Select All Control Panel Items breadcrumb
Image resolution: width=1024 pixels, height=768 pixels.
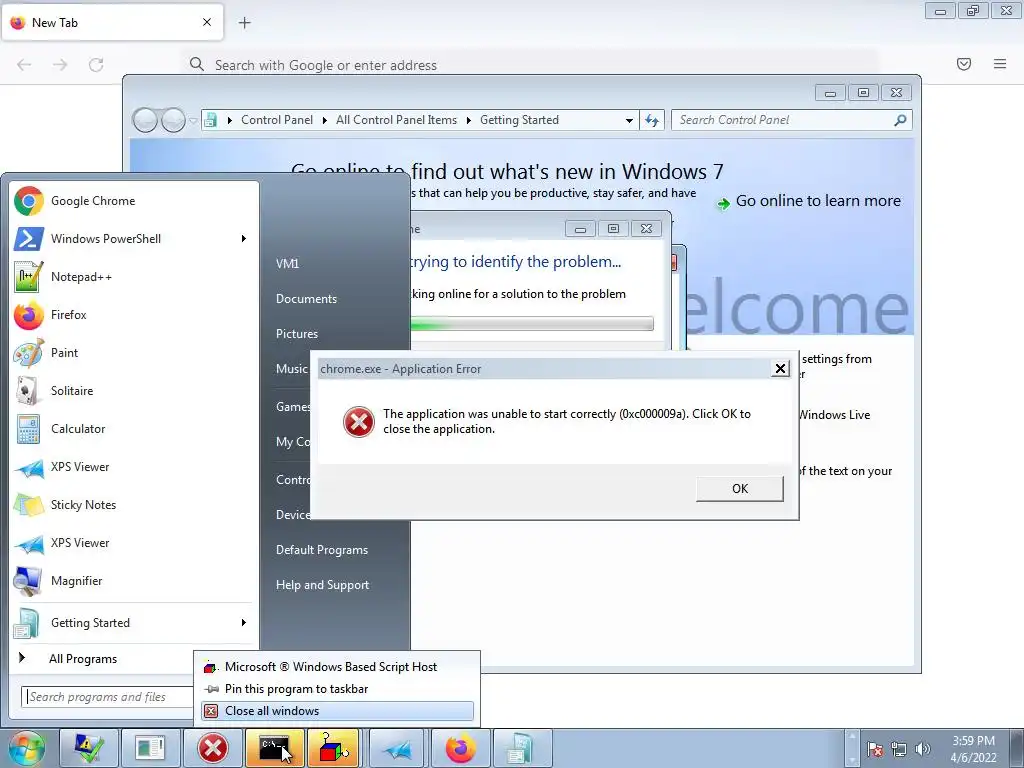click(x=396, y=120)
